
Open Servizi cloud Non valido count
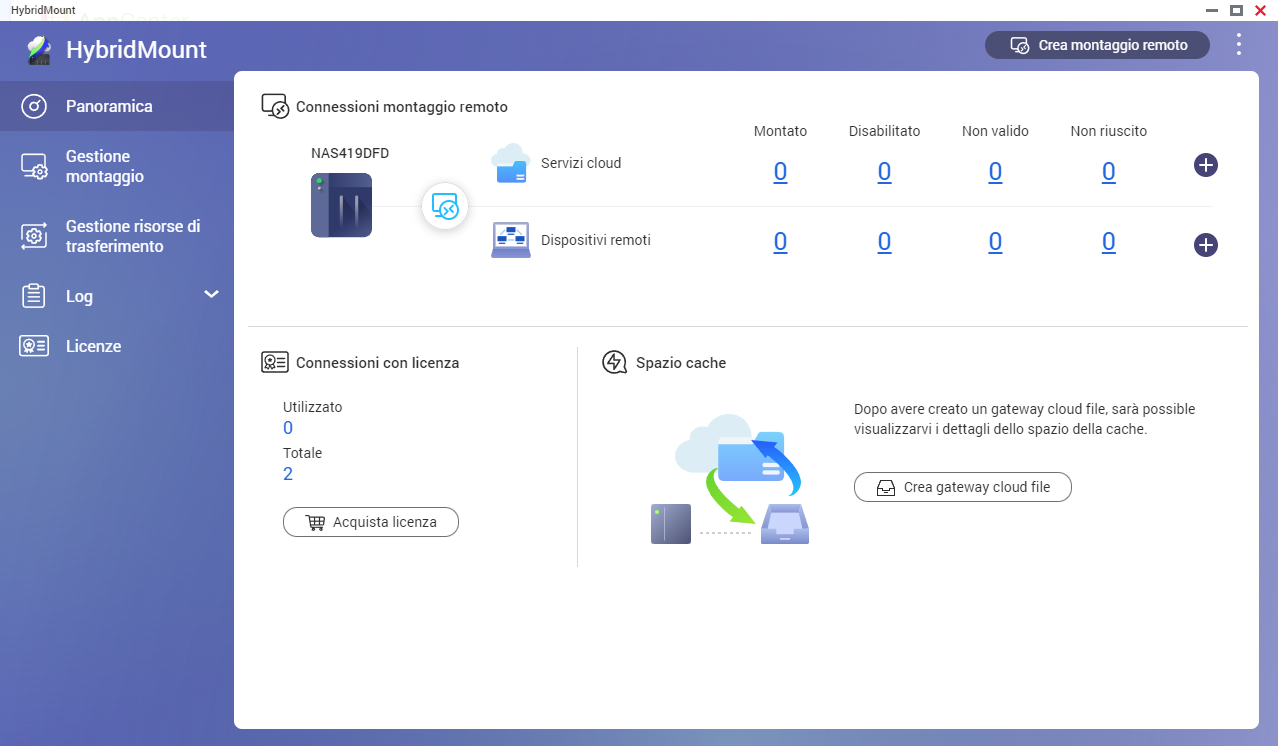pyautogui.click(x=995, y=172)
